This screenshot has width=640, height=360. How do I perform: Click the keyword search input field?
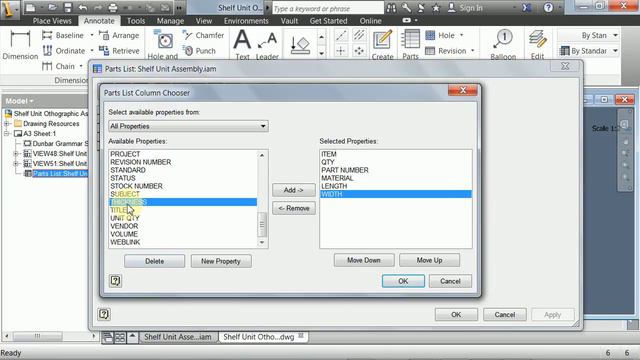(x=328, y=8)
